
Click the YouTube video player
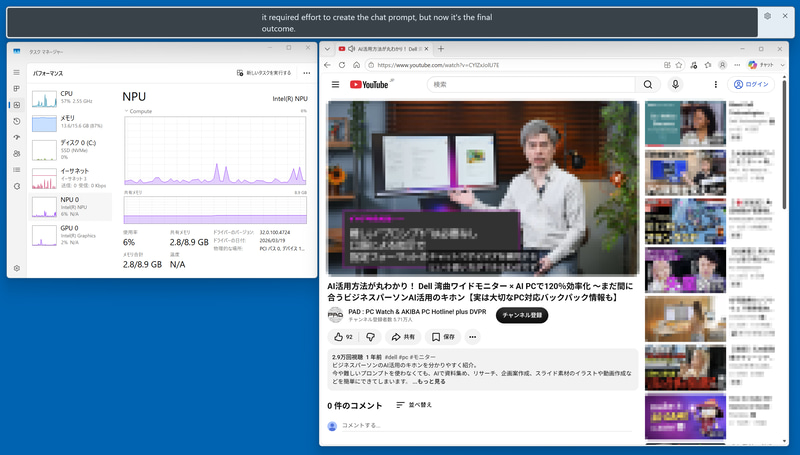point(483,188)
